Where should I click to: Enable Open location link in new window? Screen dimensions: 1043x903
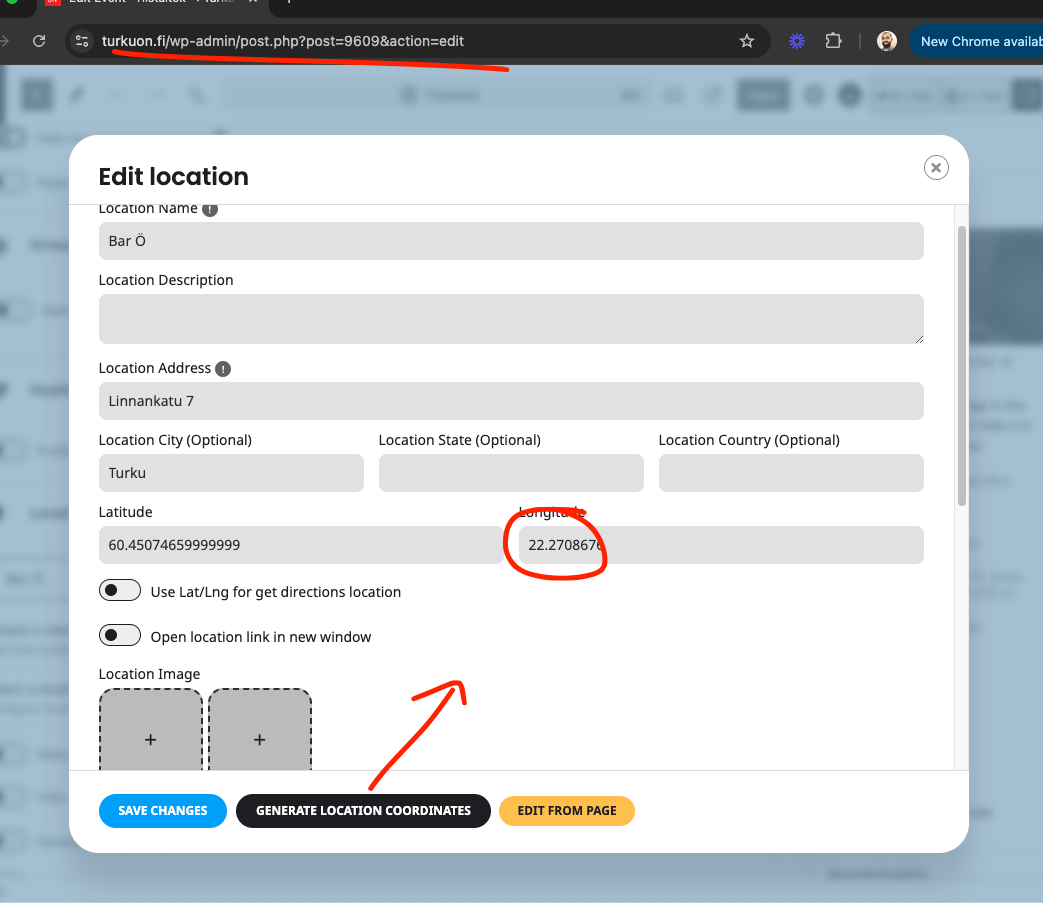pos(120,636)
